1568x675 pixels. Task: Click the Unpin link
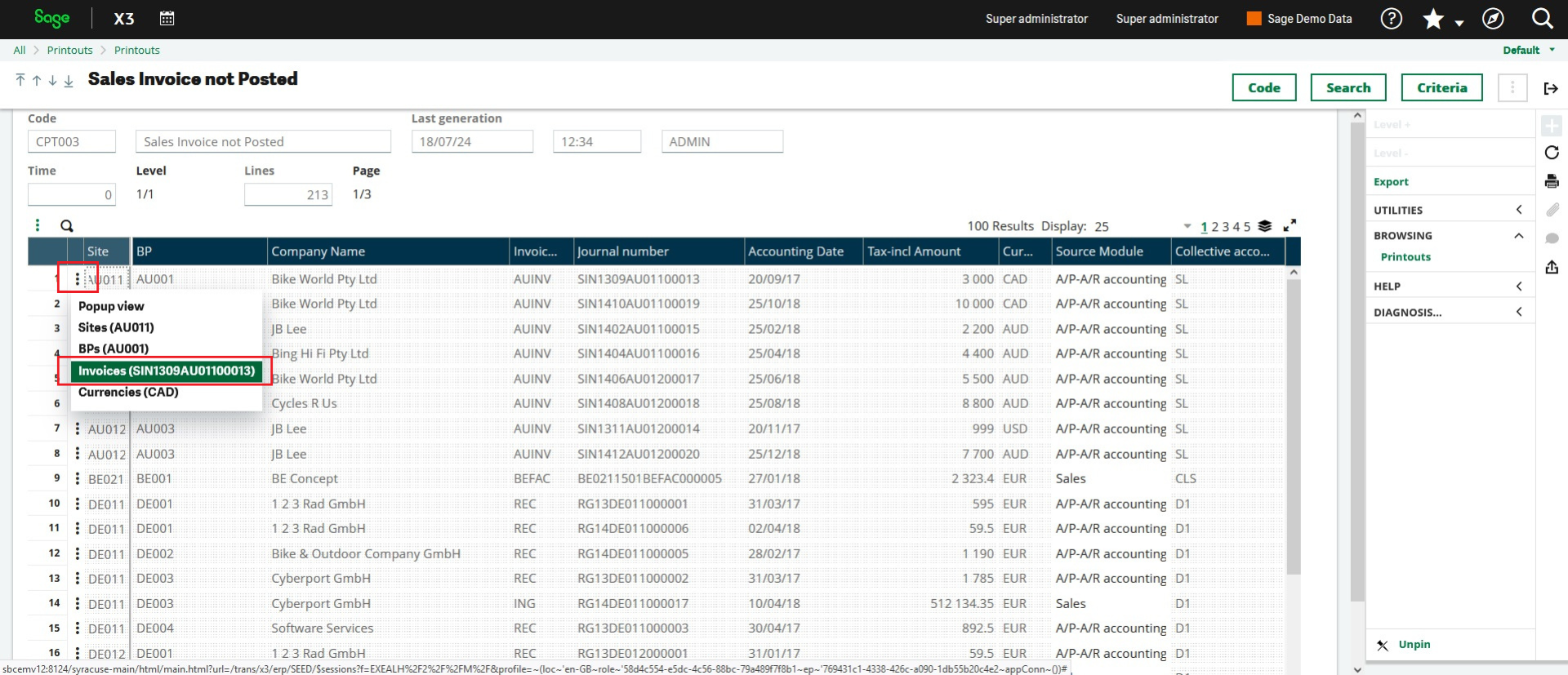point(1414,644)
